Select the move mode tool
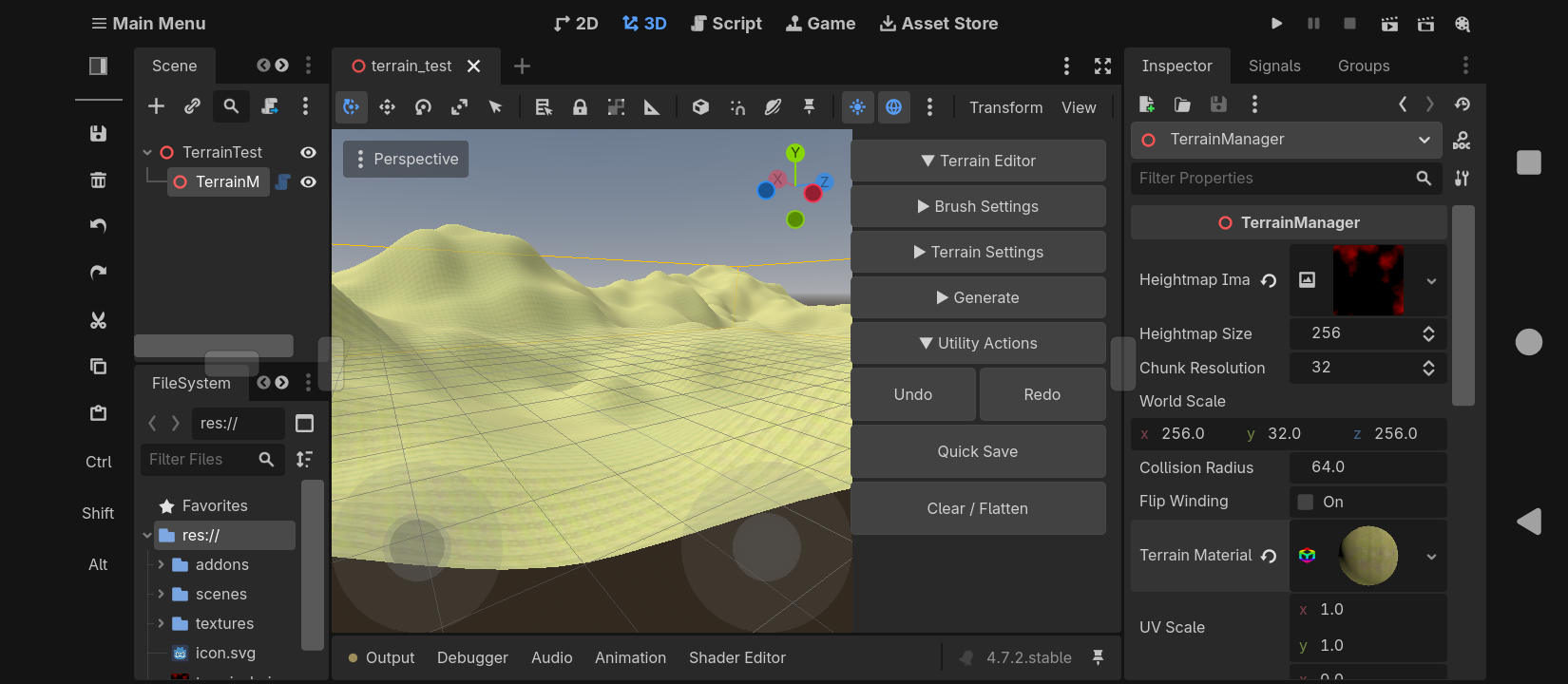1568x684 pixels. pos(387,107)
